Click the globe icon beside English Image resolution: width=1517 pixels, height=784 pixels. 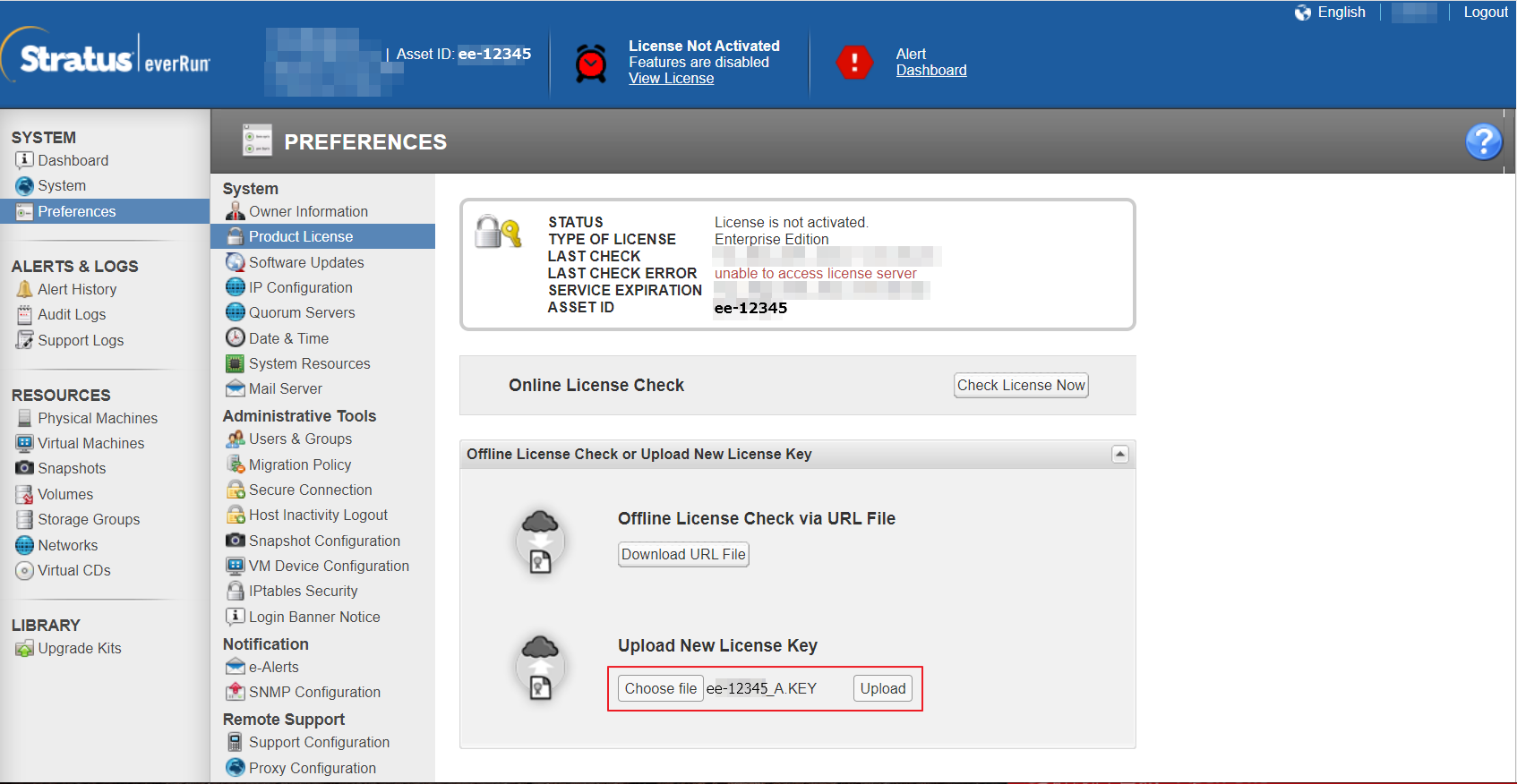click(x=1303, y=13)
